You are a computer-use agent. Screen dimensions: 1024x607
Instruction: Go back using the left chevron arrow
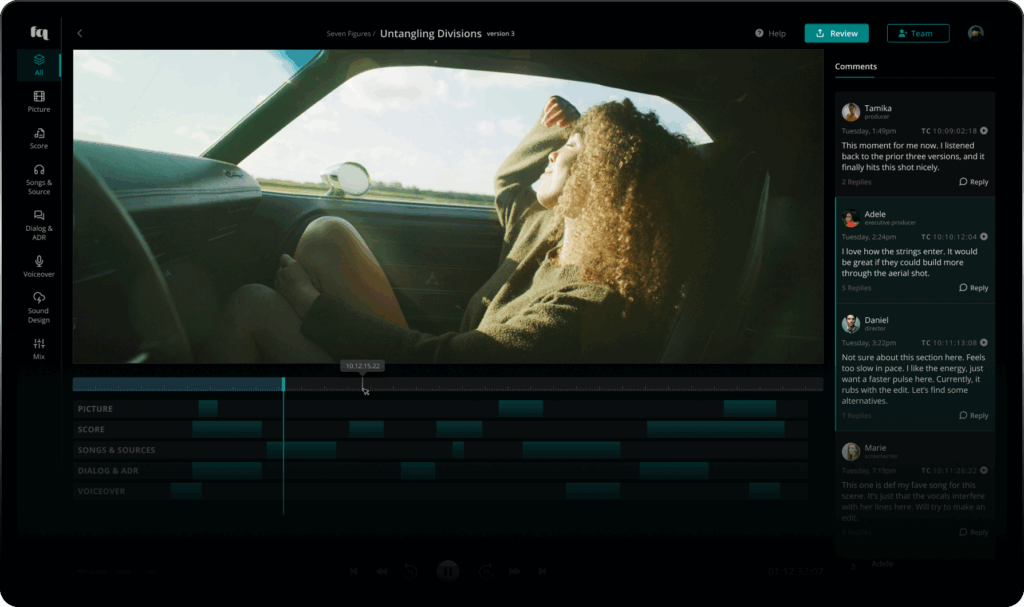tap(80, 33)
